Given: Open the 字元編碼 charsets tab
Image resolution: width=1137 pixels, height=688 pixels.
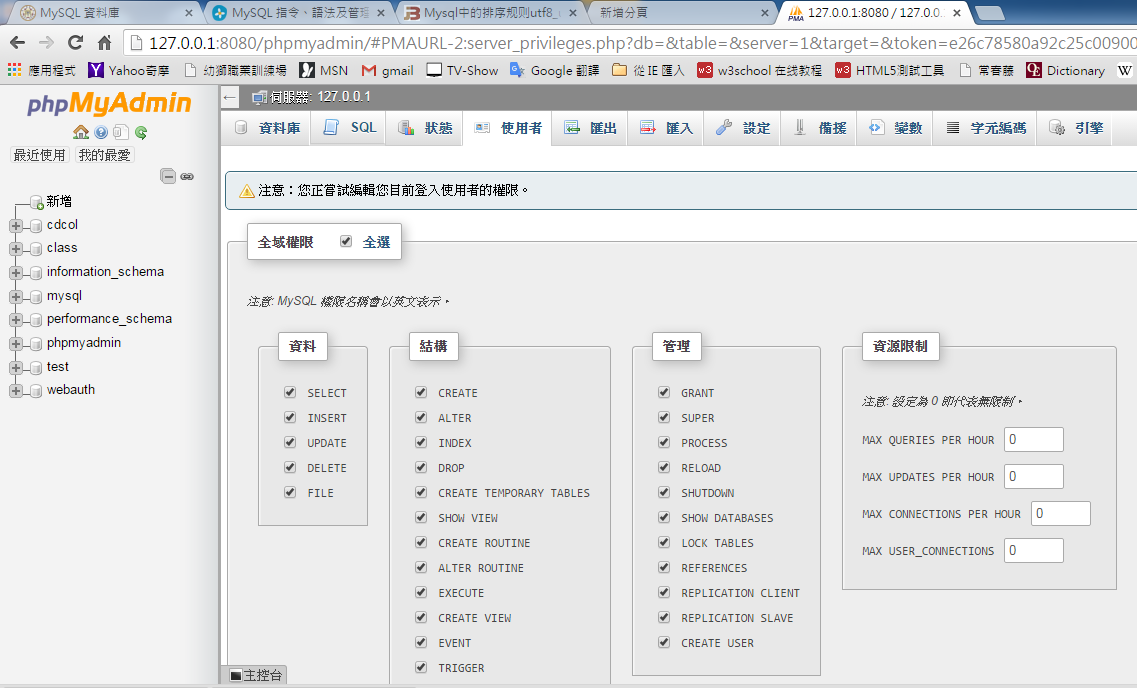Looking at the screenshot, I should pyautogui.click(x=986, y=128).
